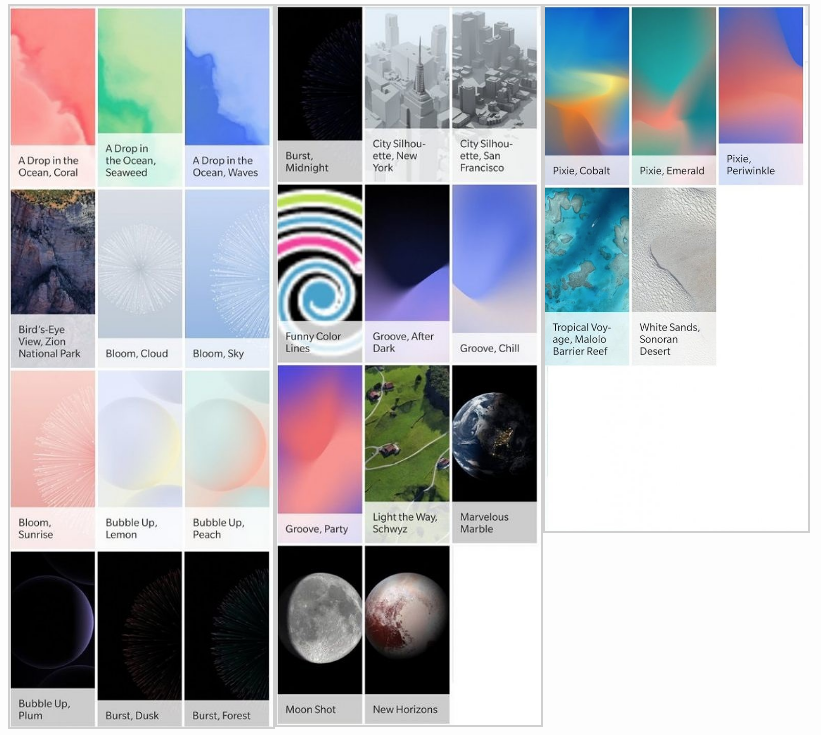
Task: Choose the Funny Color Lines wallpaper
Action: pyautogui.click(x=320, y=274)
